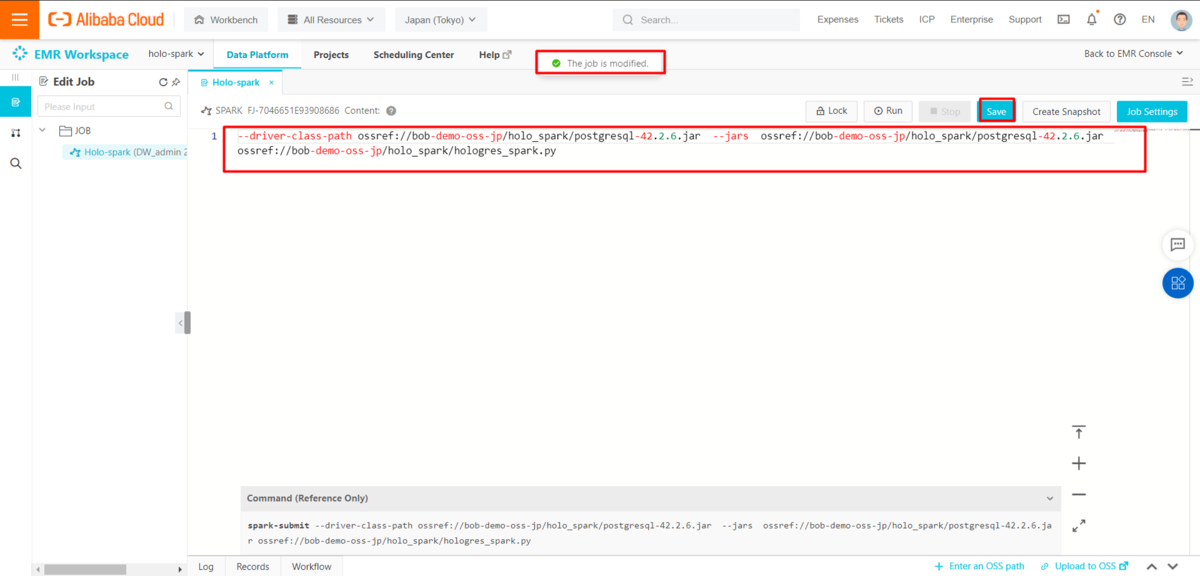Viewport: 1200px width, 576px height.
Task: Toggle fullscreen expand arrows icon
Action: click(x=1079, y=526)
